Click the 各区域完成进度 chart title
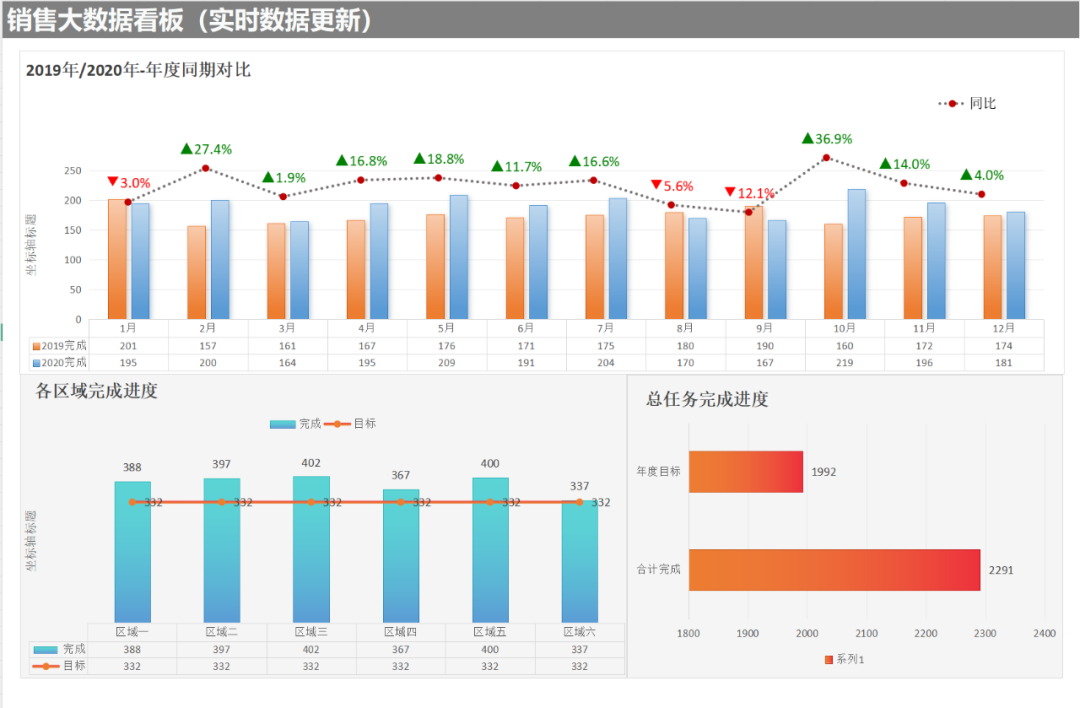This screenshot has width=1080, height=708. pyautogui.click(x=97, y=391)
